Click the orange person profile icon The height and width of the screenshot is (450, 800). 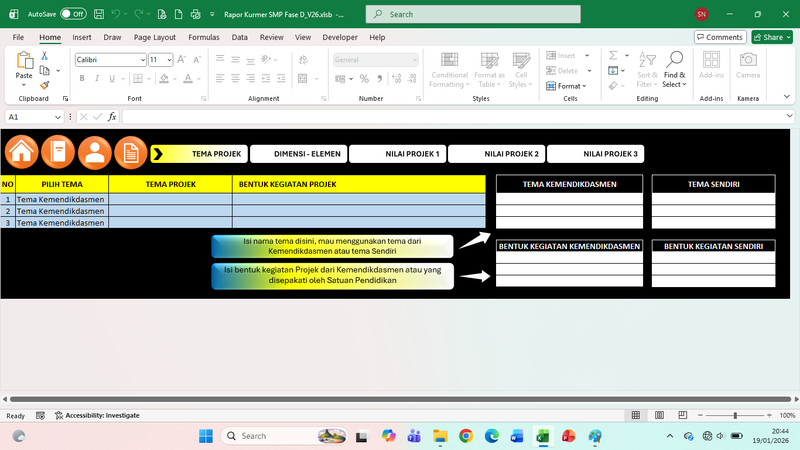(x=95, y=152)
